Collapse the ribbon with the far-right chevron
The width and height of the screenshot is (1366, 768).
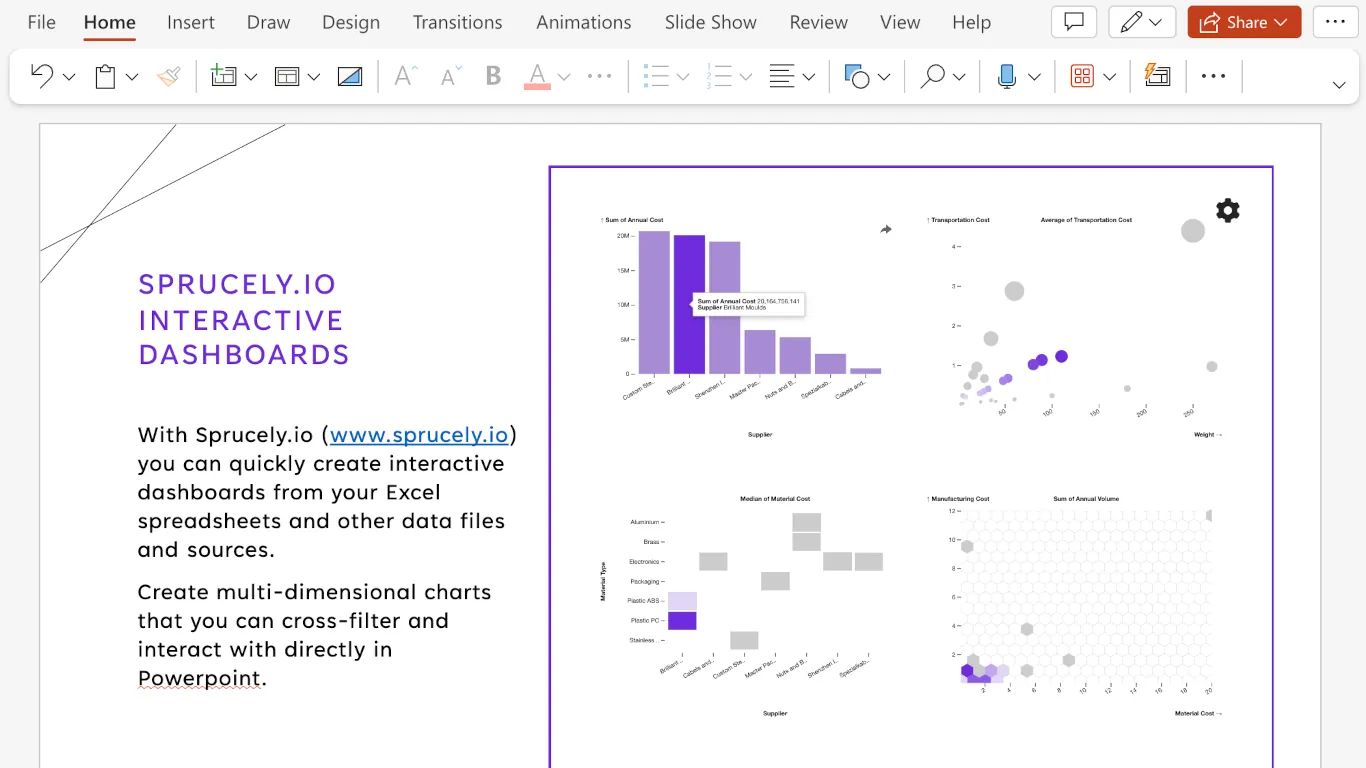click(1340, 85)
